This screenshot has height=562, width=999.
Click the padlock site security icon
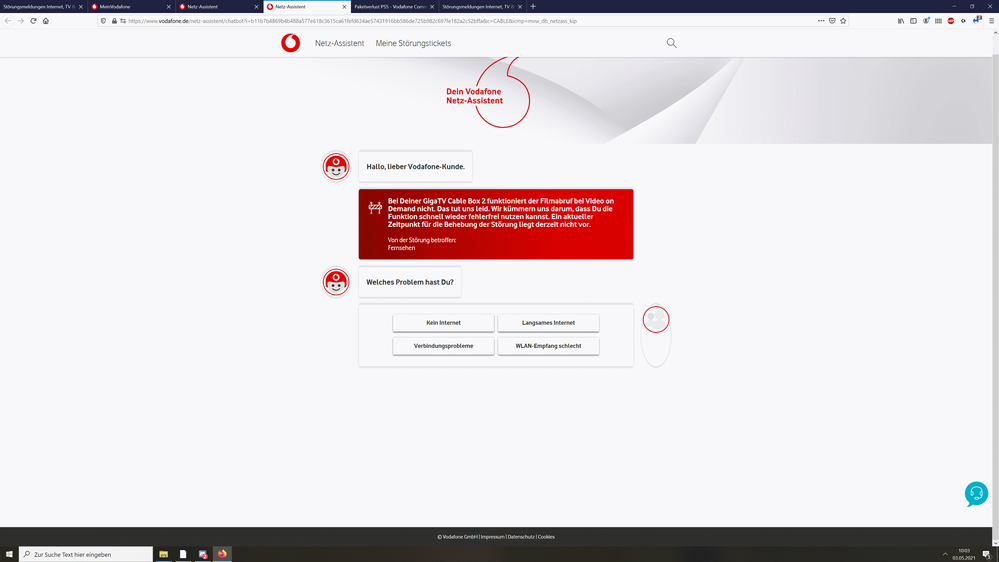click(114, 20)
